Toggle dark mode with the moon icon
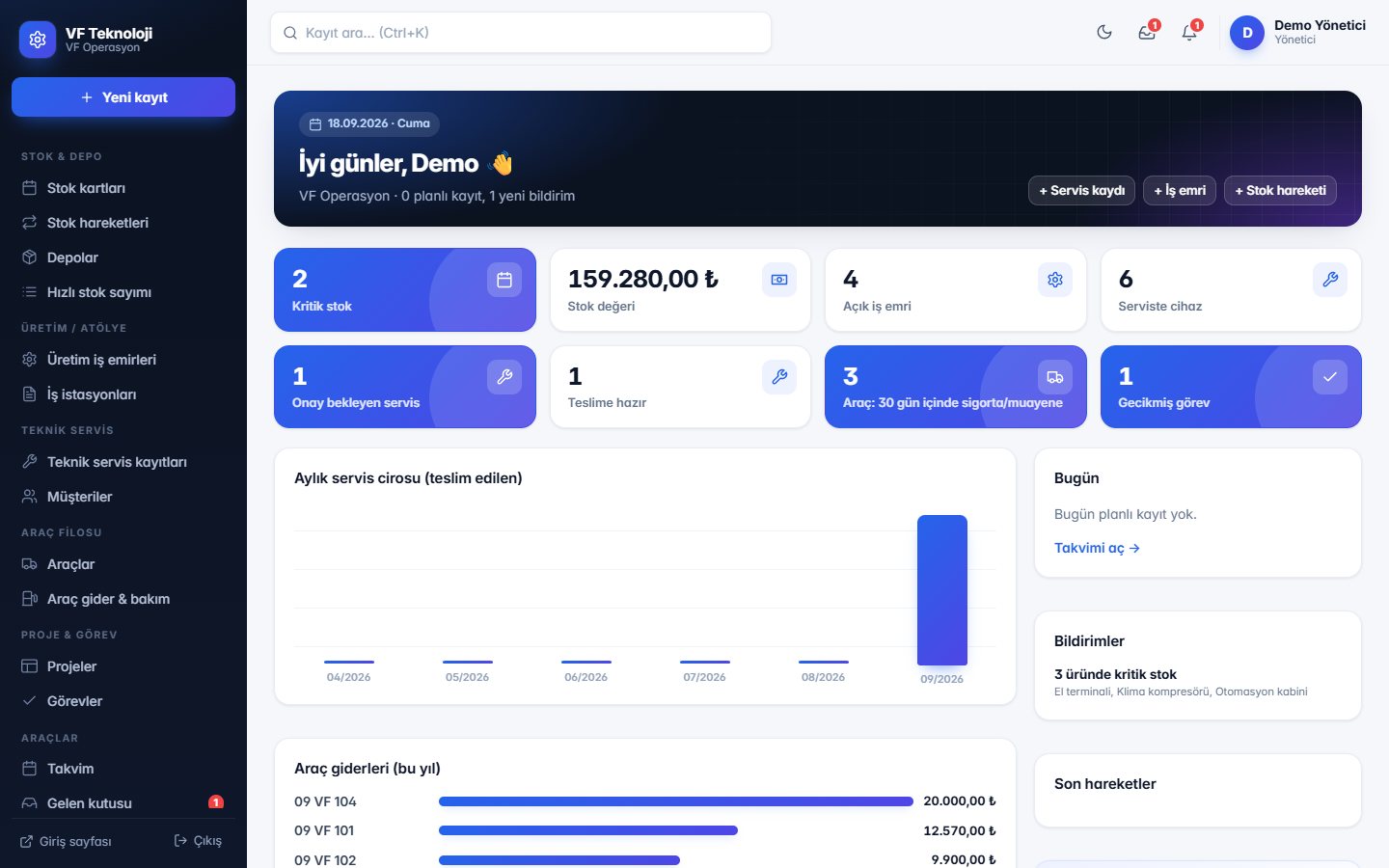The image size is (1389, 868). click(1104, 32)
